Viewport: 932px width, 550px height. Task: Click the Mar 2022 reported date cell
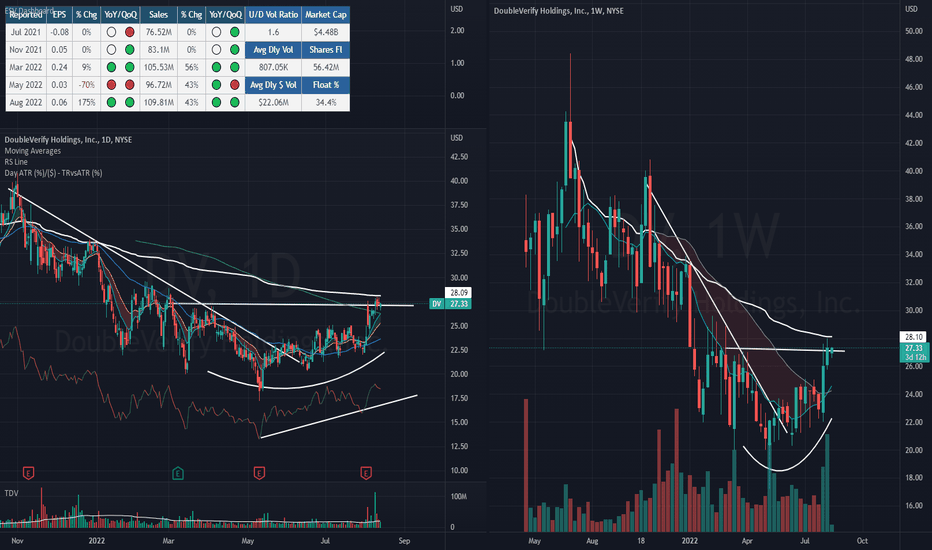pyautogui.click(x=26, y=67)
